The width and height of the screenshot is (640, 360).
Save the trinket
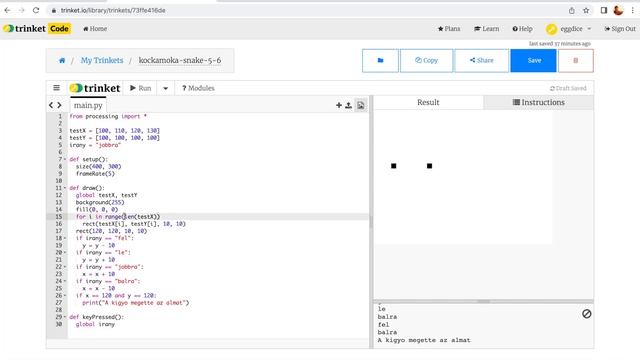[x=533, y=60]
